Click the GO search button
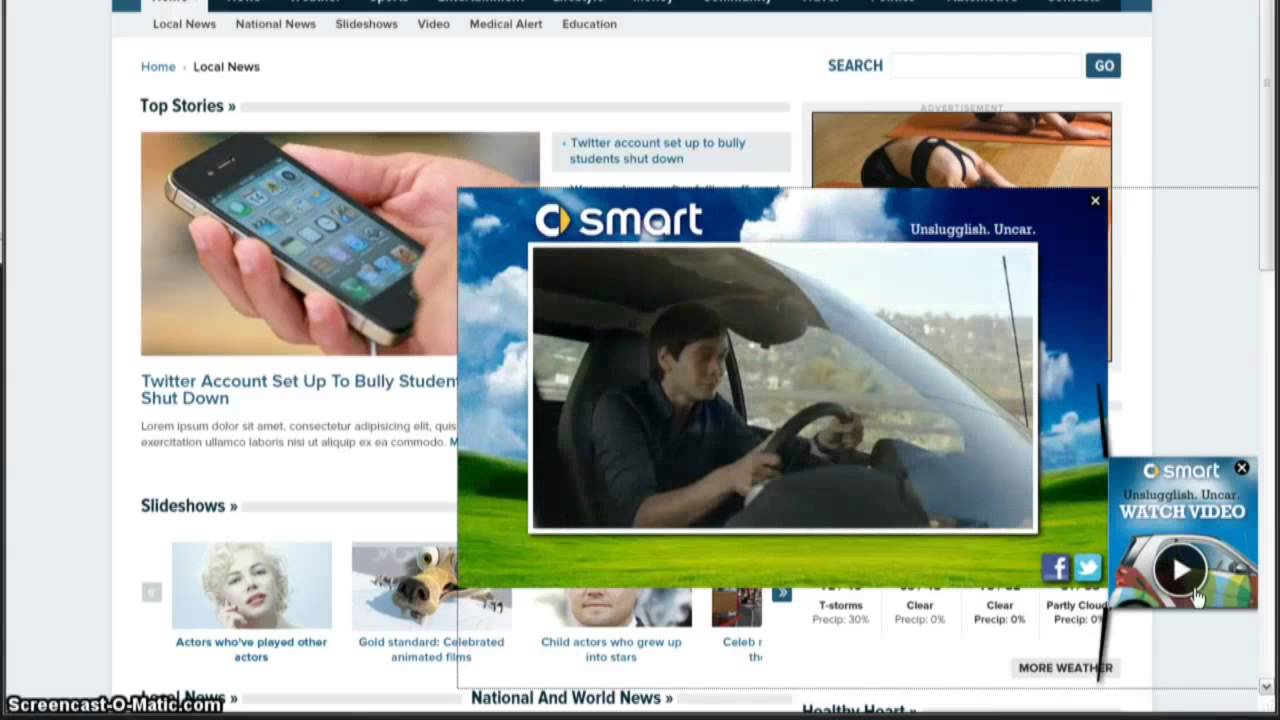The width and height of the screenshot is (1280, 720). (1103, 65)
